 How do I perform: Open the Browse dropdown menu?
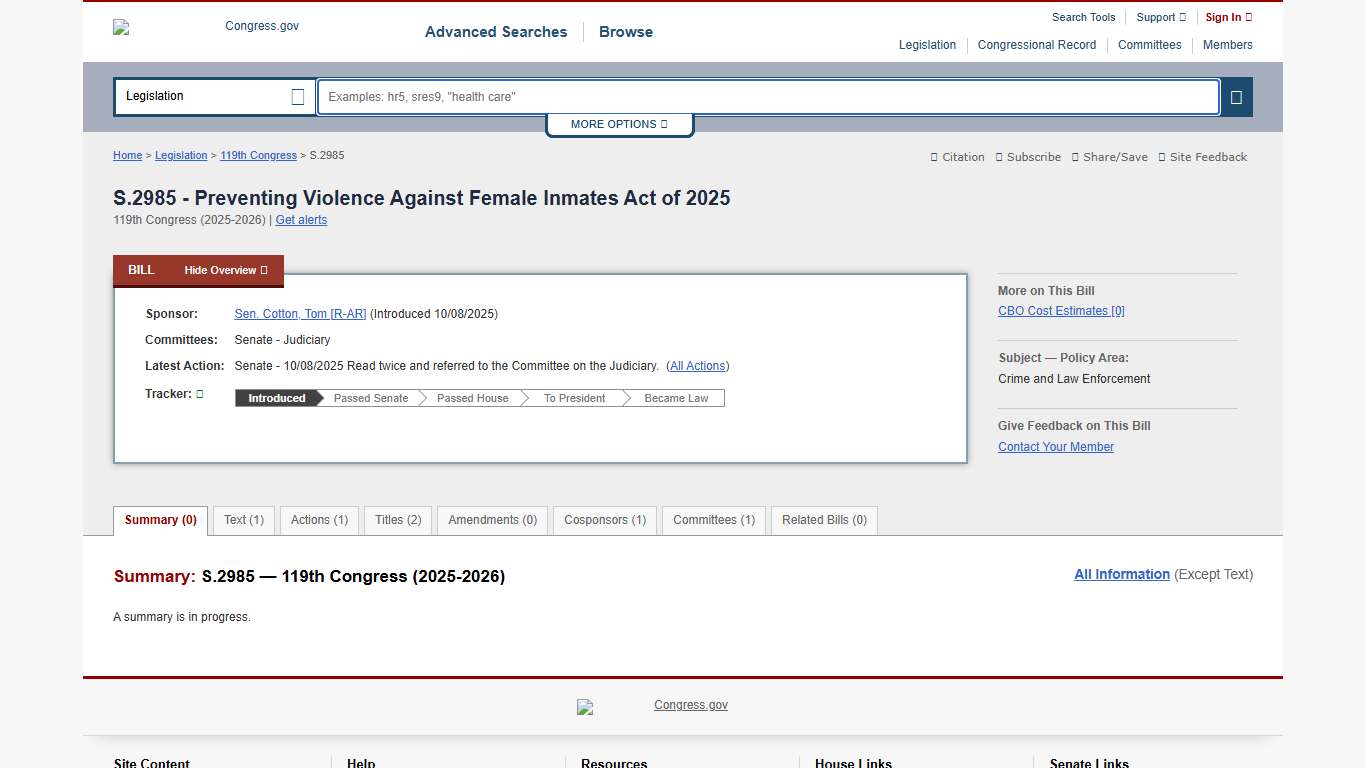(625, 32)
